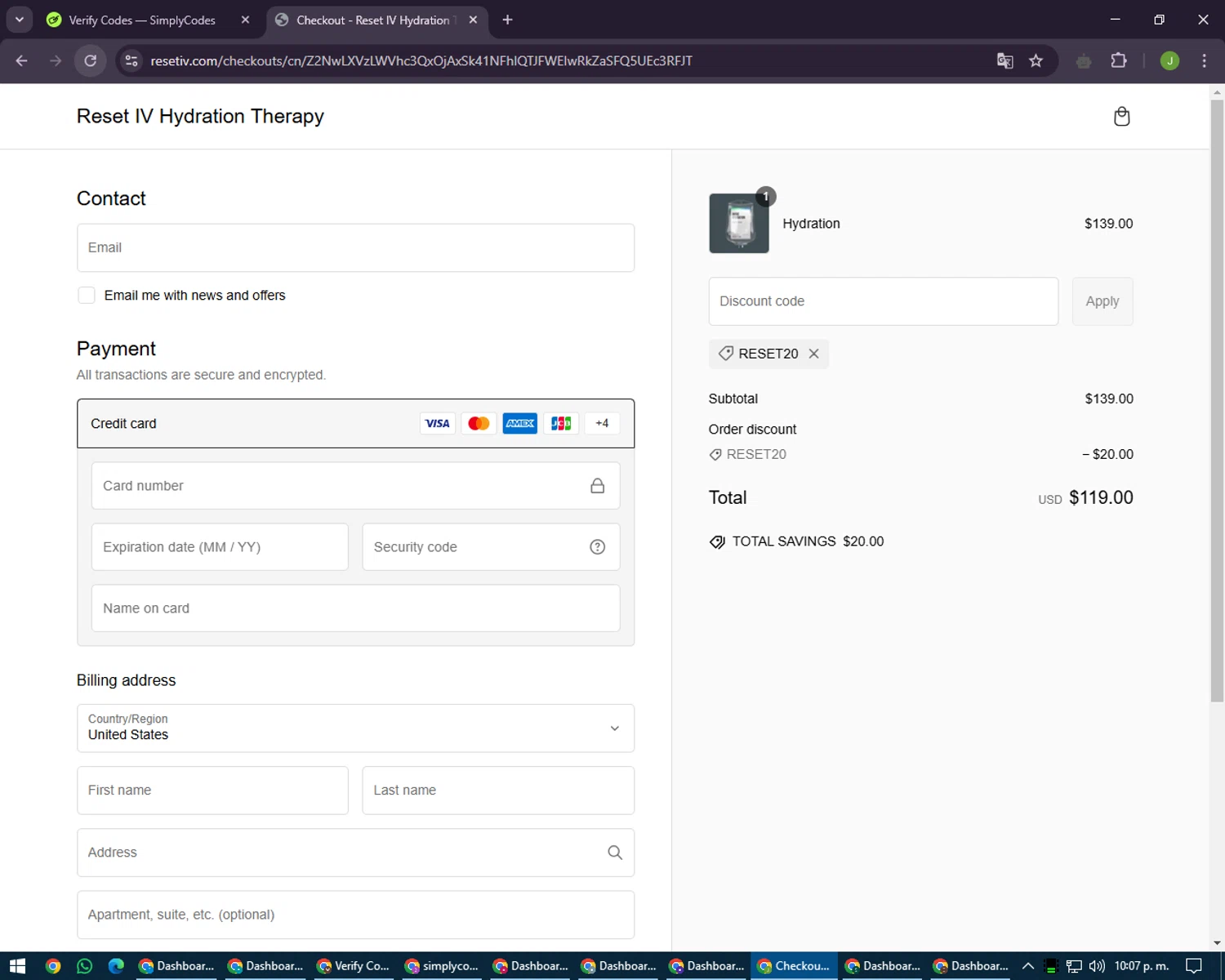
Task: Open the Windows Start menu
Action: [17, 966]
